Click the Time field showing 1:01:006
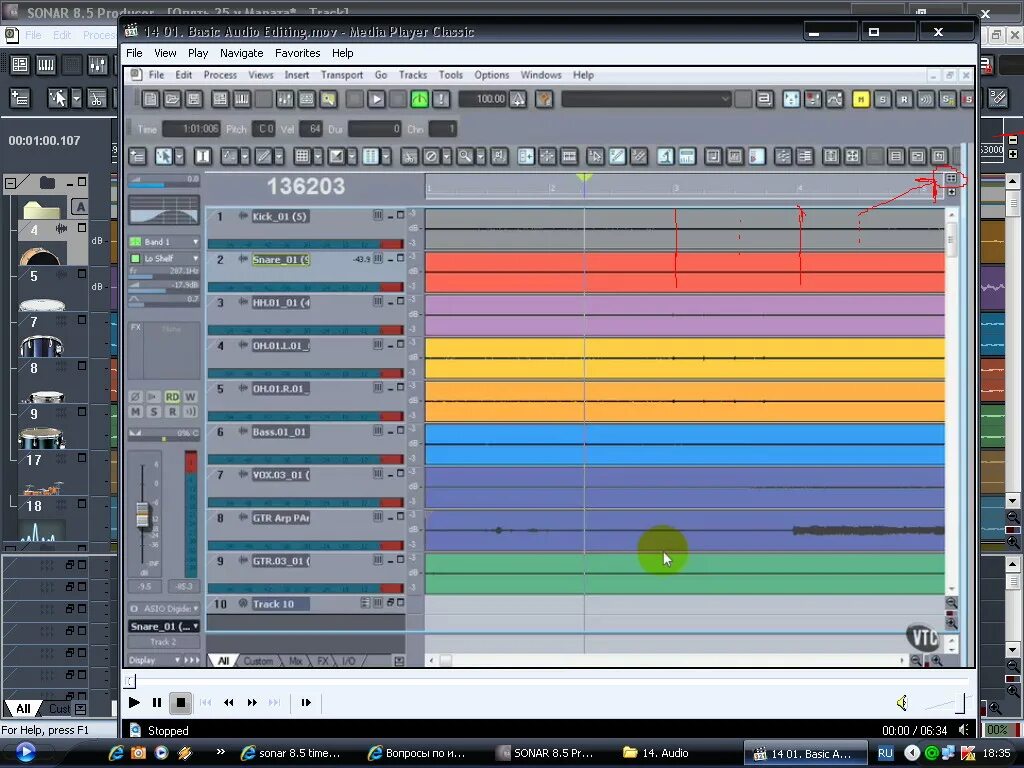Screen dimensions: 1024x768 191,129
